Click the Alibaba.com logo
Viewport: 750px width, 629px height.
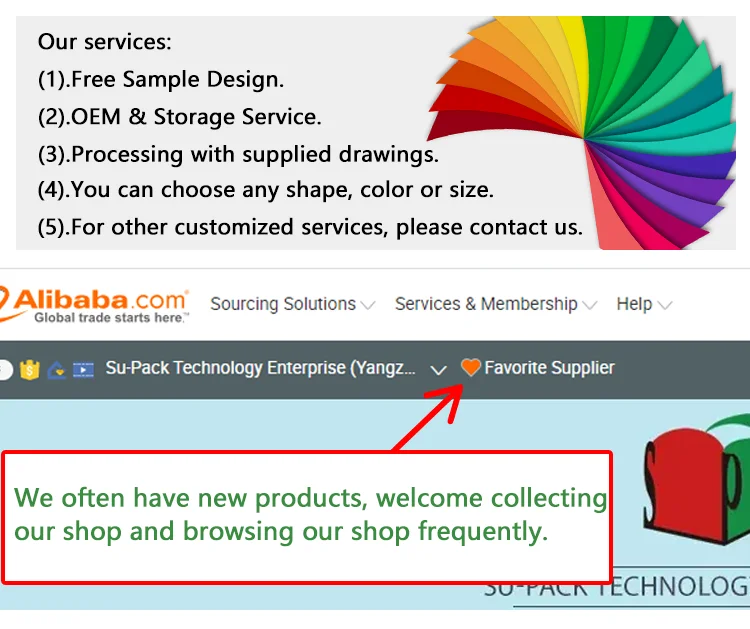[x=94, y=305]
